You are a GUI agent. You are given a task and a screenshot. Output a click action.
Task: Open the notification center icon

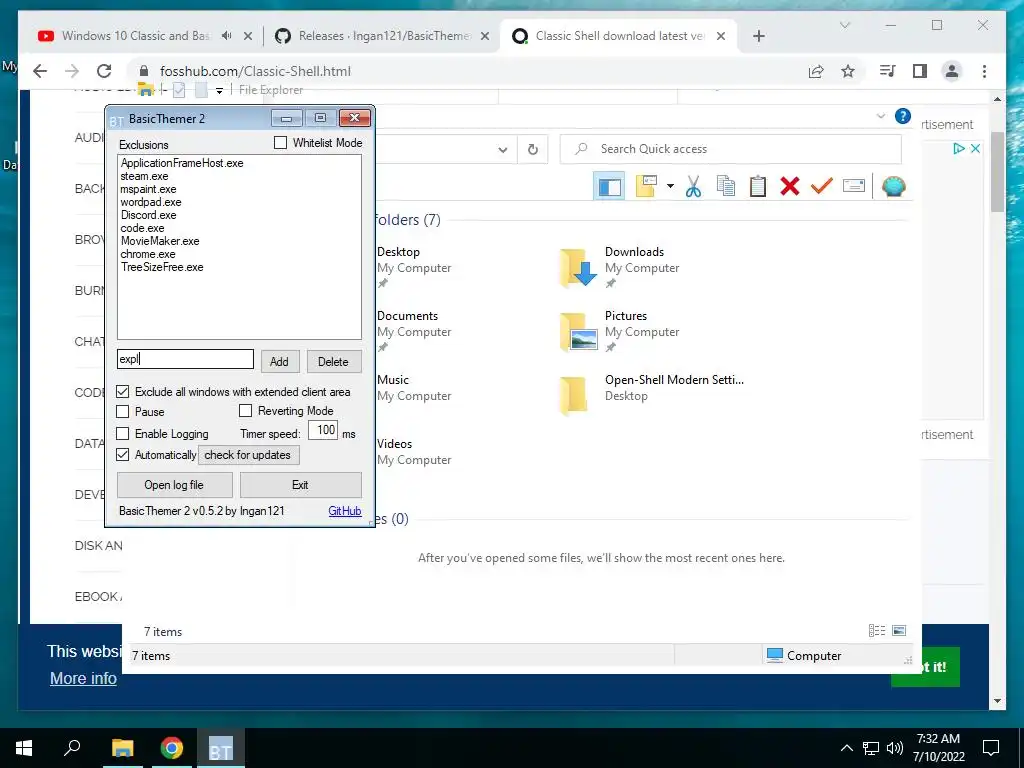coord(991,748)
